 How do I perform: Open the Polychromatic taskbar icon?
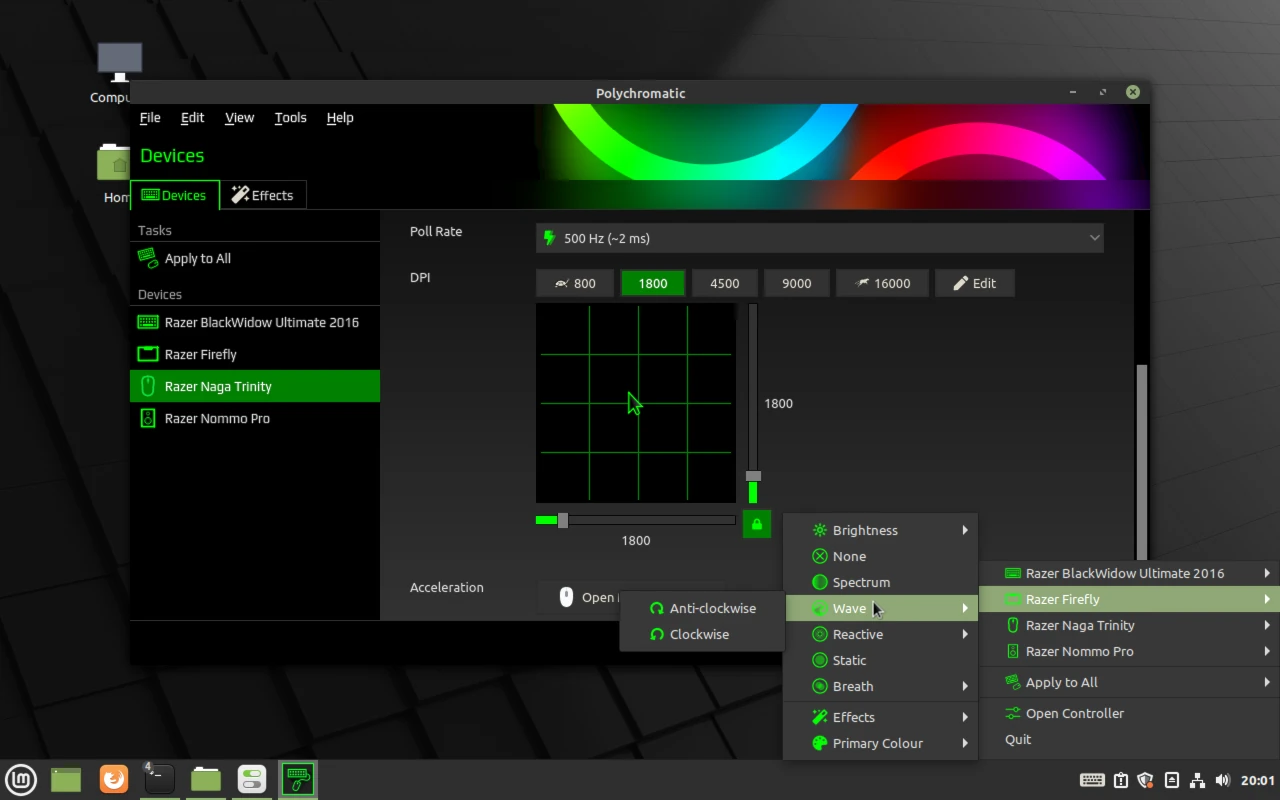tap(297, 779)
